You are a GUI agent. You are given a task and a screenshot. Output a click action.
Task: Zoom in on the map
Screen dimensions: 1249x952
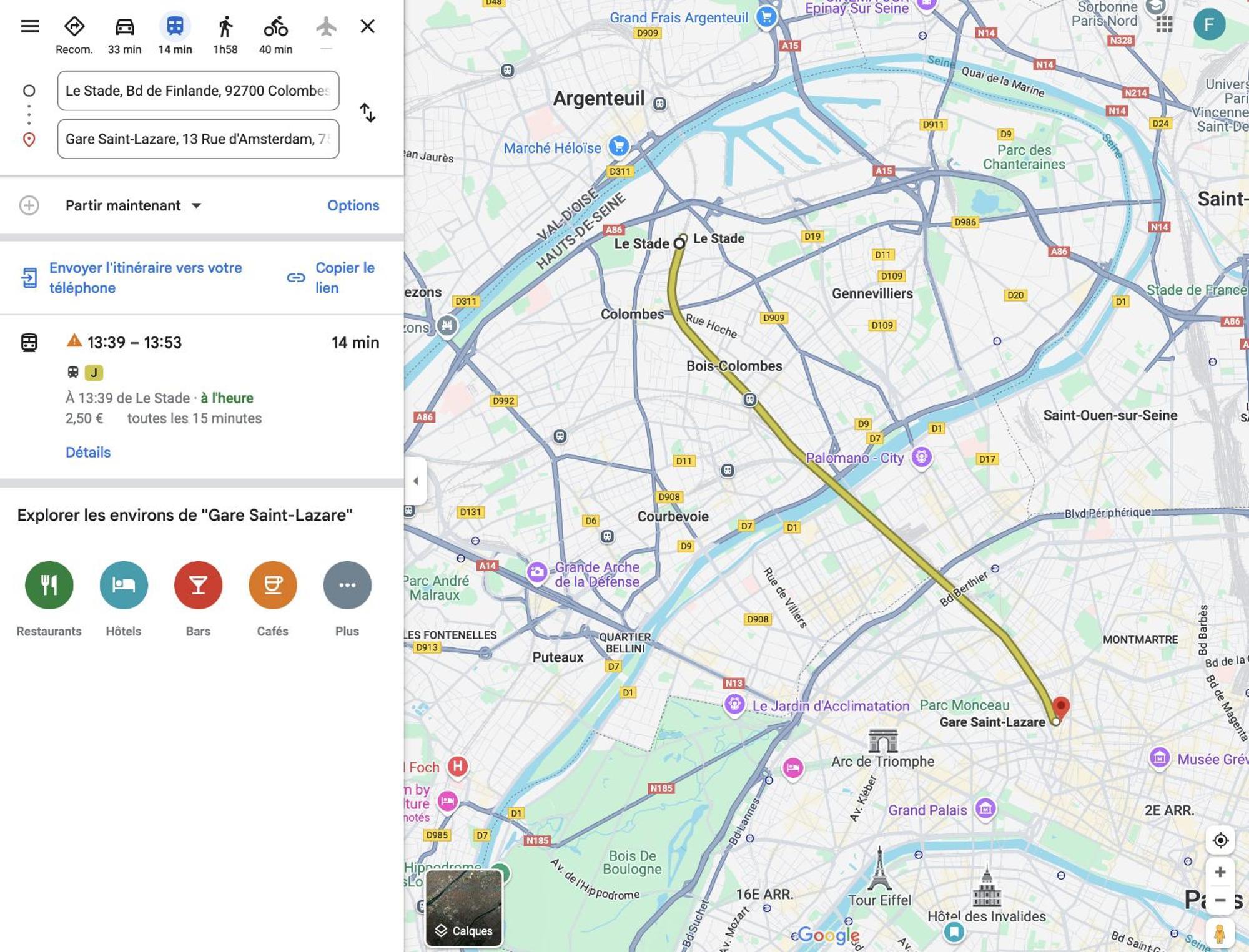coord(1220,872)
